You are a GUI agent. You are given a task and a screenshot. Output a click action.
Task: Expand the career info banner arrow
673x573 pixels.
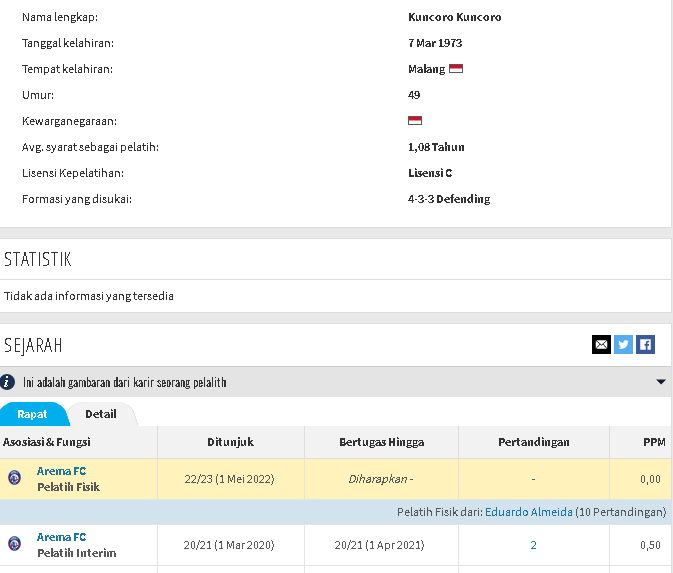[x=661, y=382]
